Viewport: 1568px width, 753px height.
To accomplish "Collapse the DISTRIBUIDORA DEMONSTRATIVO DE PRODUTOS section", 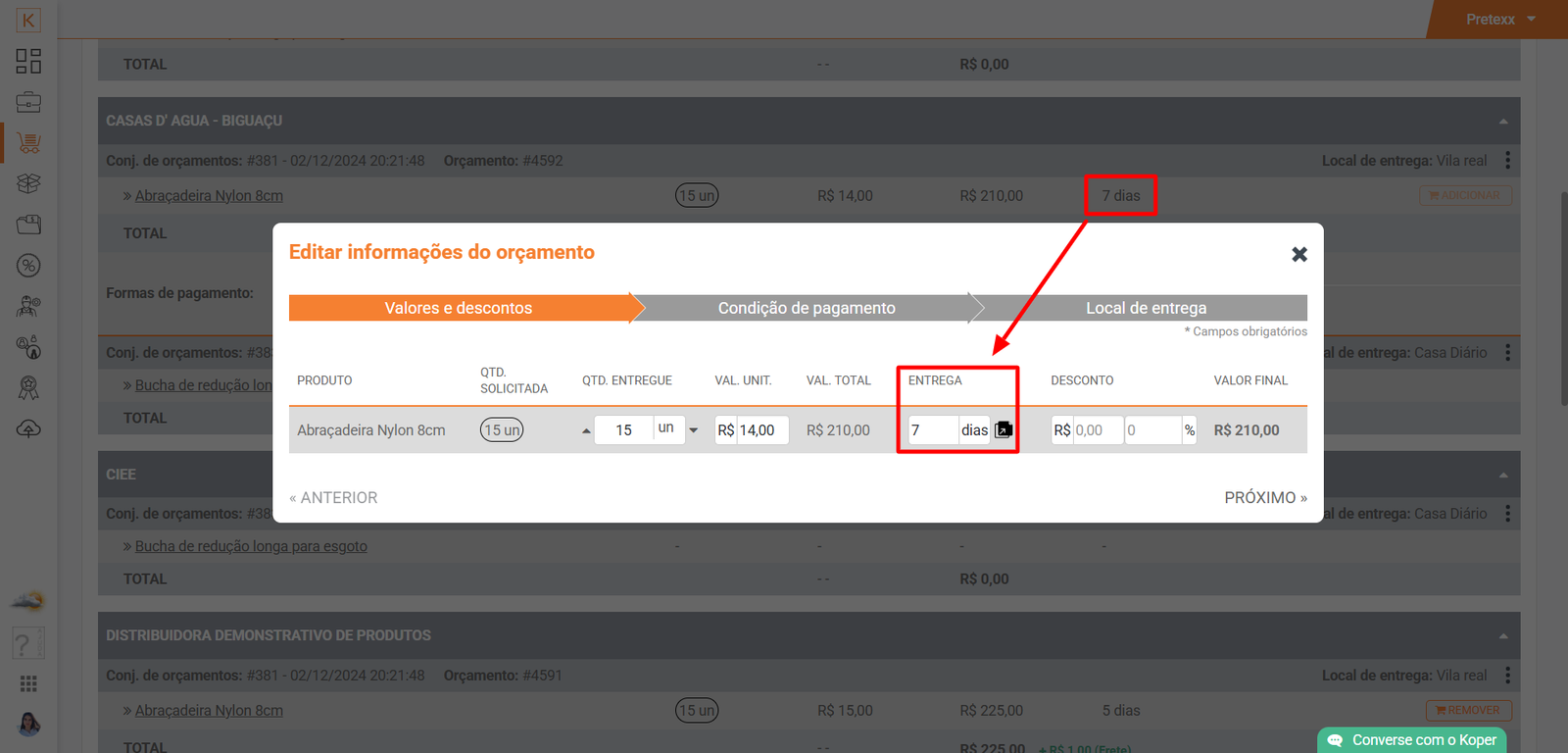I will click(1503, 636).
